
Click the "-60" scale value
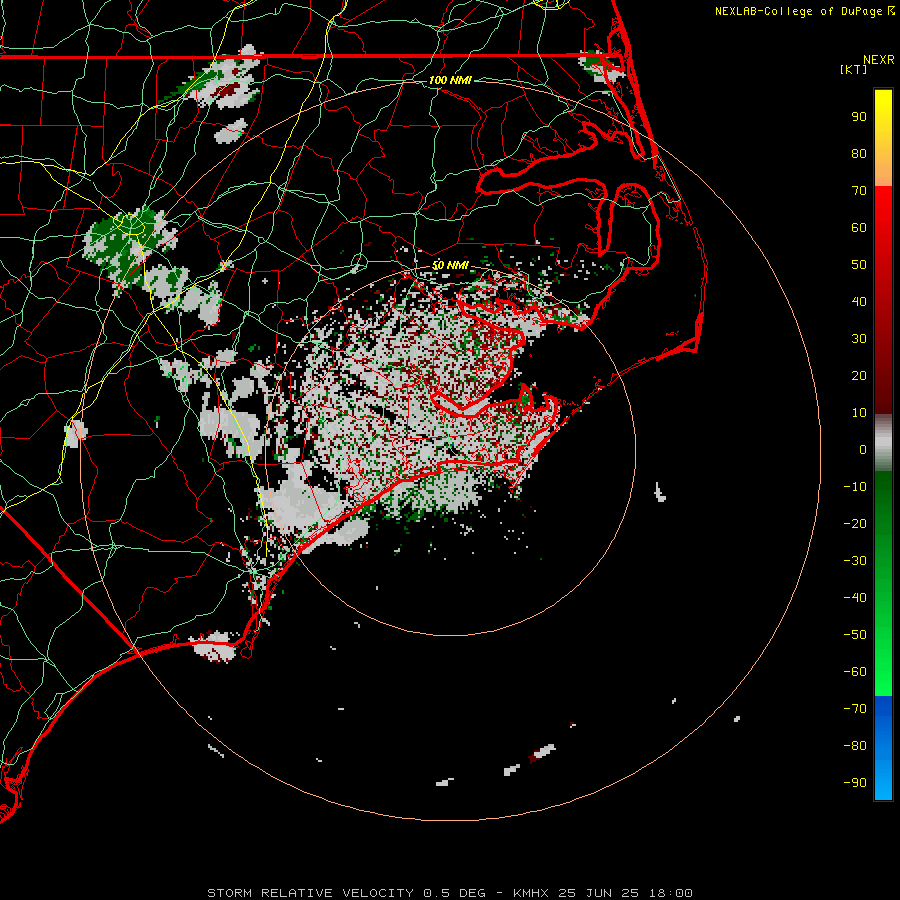855,672
